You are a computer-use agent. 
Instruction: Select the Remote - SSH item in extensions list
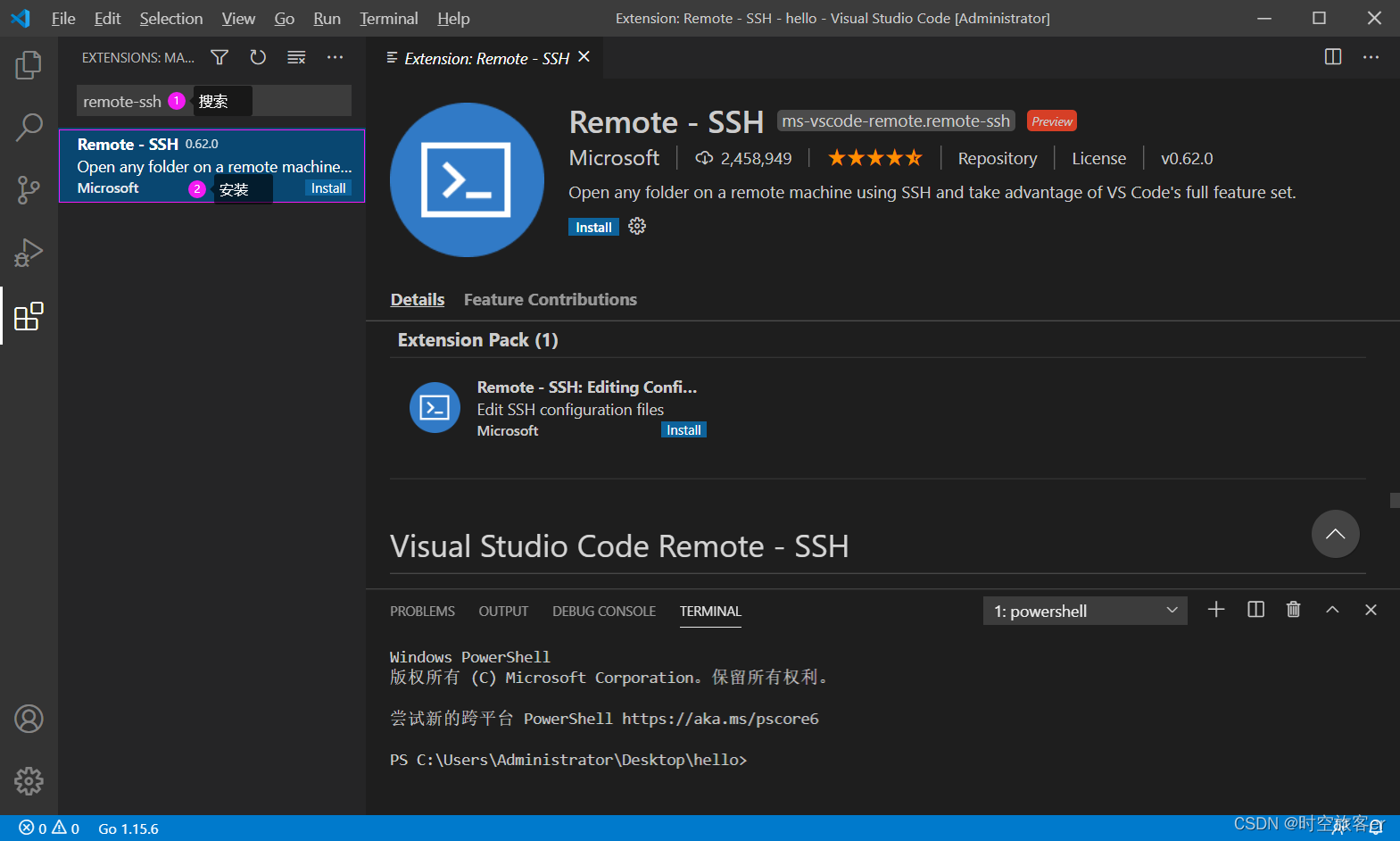(212, 166)
